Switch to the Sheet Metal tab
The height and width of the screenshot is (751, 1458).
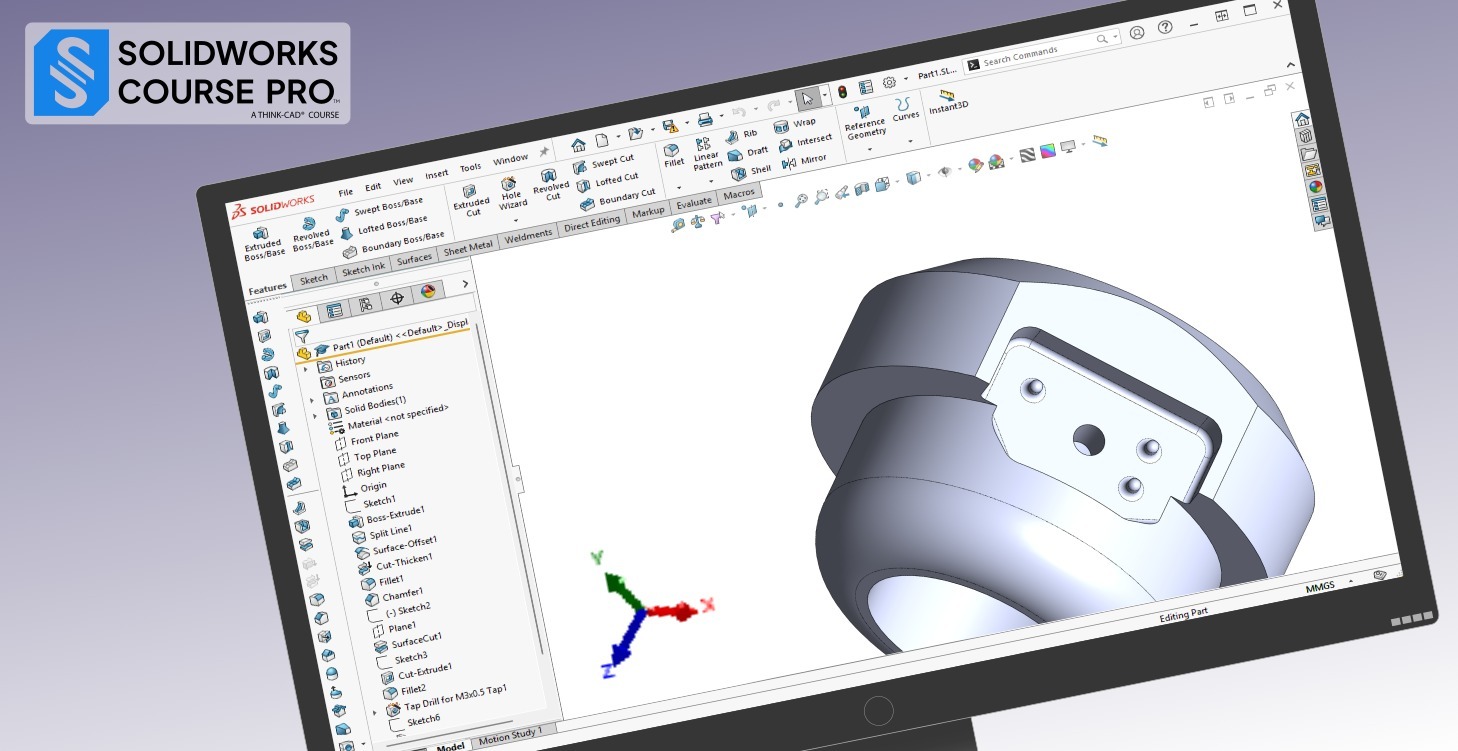click(468, 248)
